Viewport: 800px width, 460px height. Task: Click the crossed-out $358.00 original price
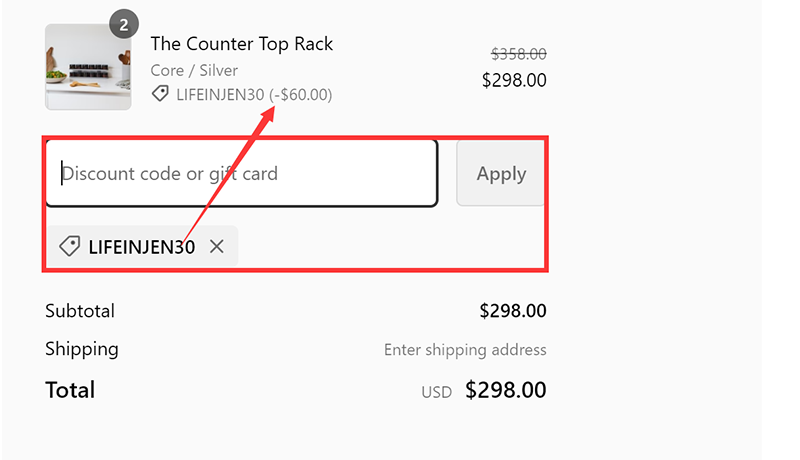pyautogui.click(x=518, y=54)
